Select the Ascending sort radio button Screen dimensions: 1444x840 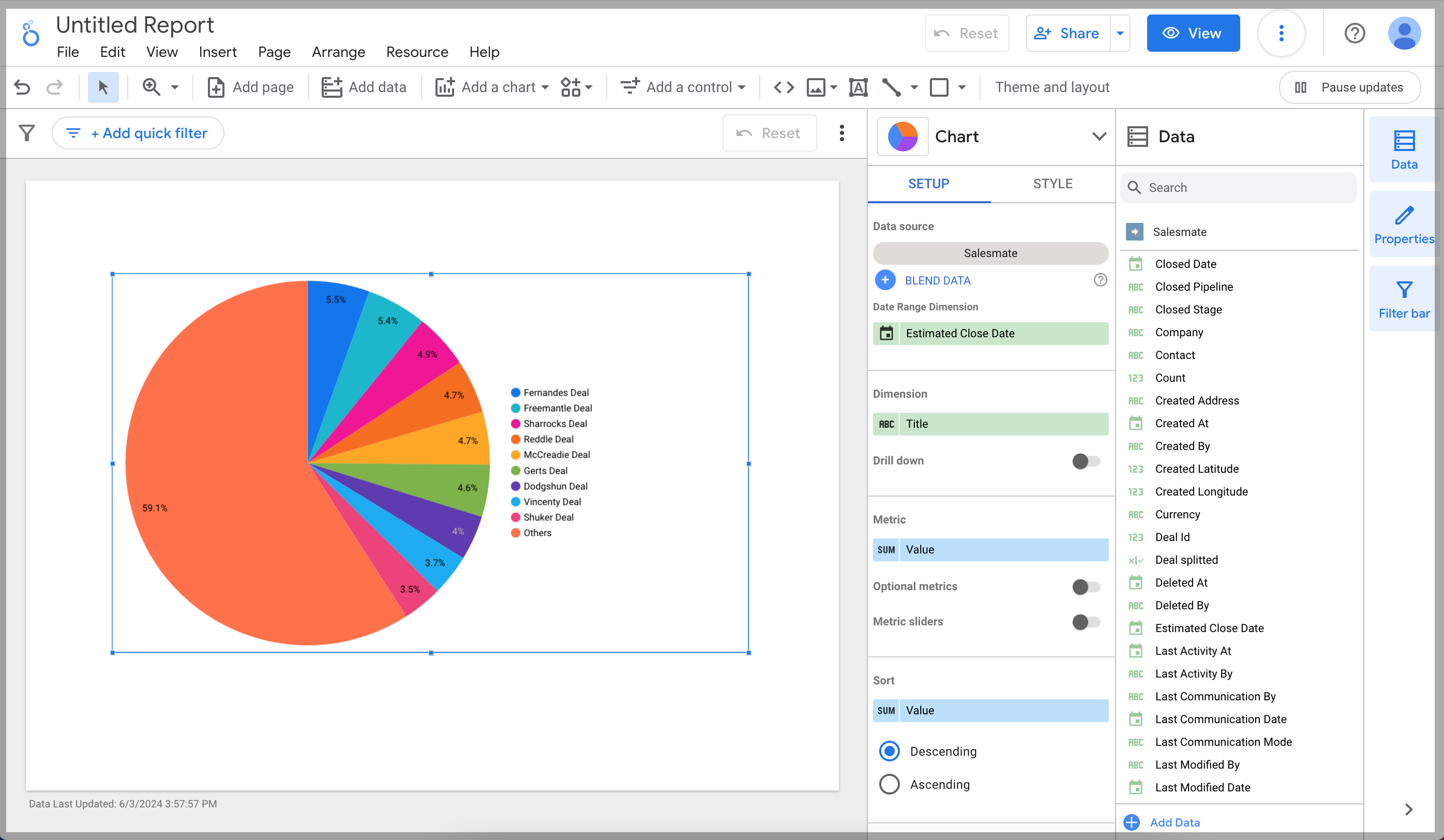pos(889,785)
